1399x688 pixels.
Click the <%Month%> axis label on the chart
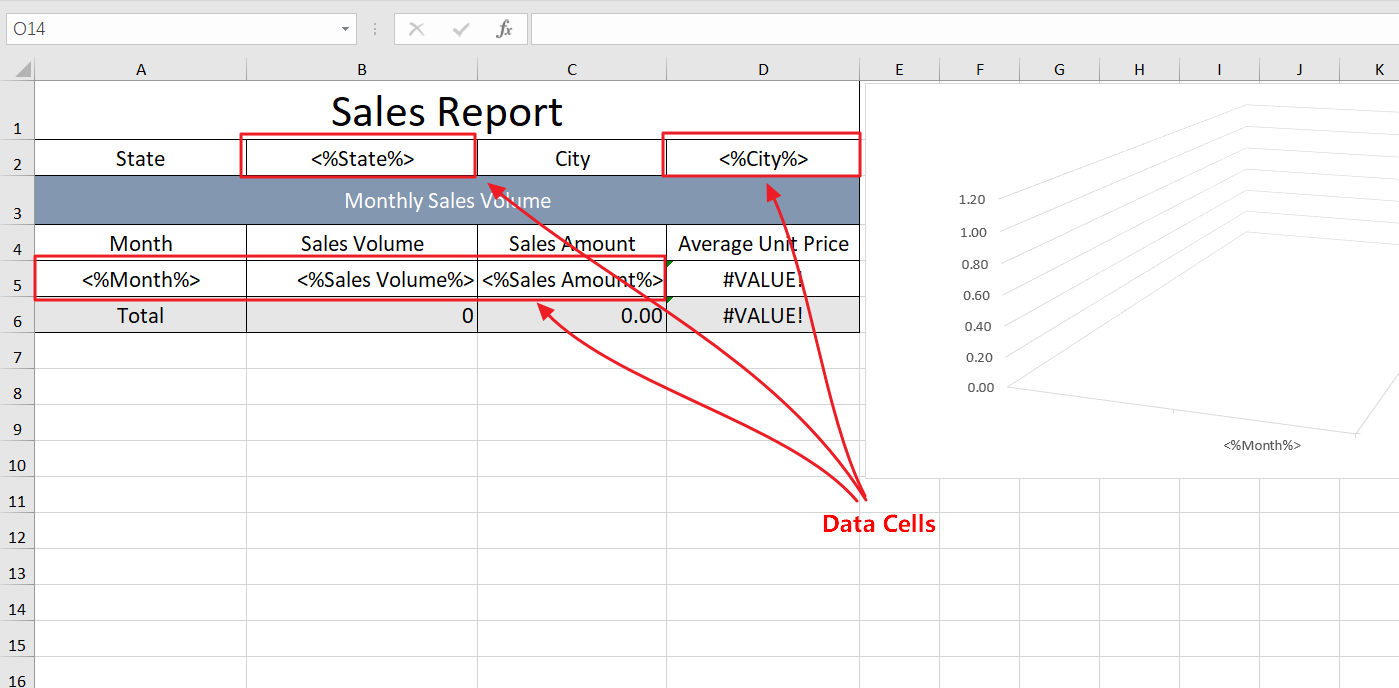(1261, 444)
